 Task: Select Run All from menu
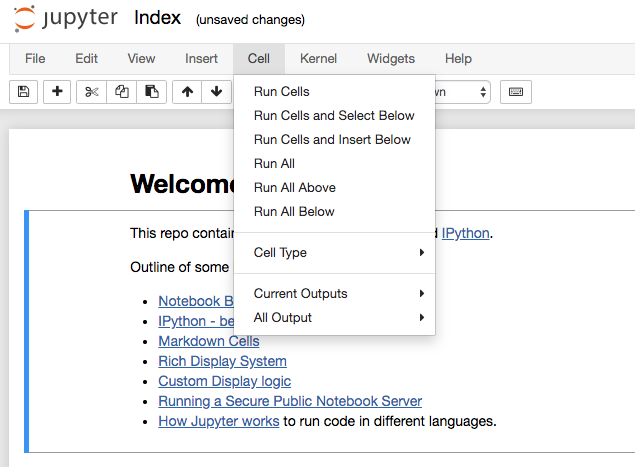[335, 164]
